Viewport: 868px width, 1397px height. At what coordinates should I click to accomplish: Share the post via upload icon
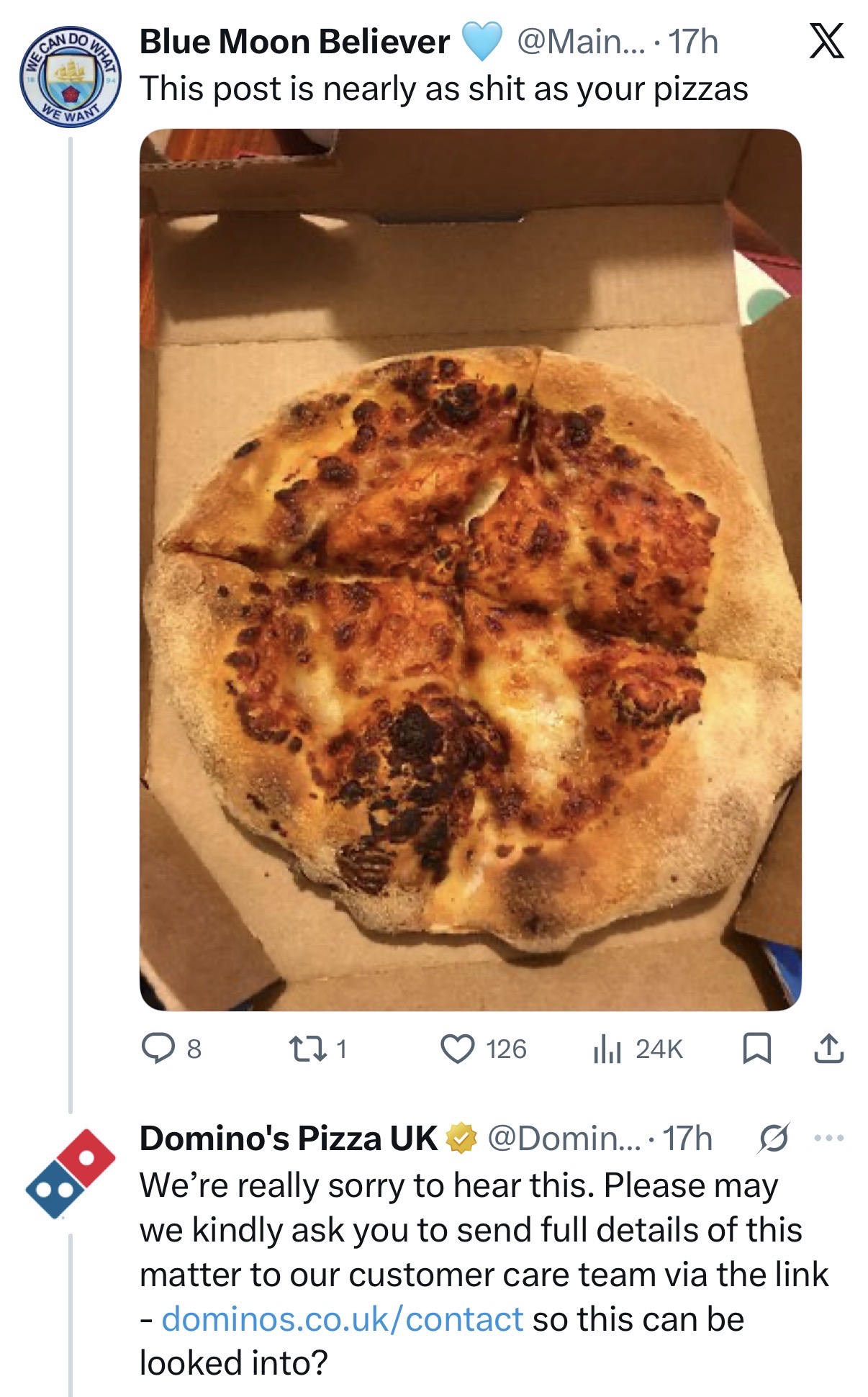828,1049
